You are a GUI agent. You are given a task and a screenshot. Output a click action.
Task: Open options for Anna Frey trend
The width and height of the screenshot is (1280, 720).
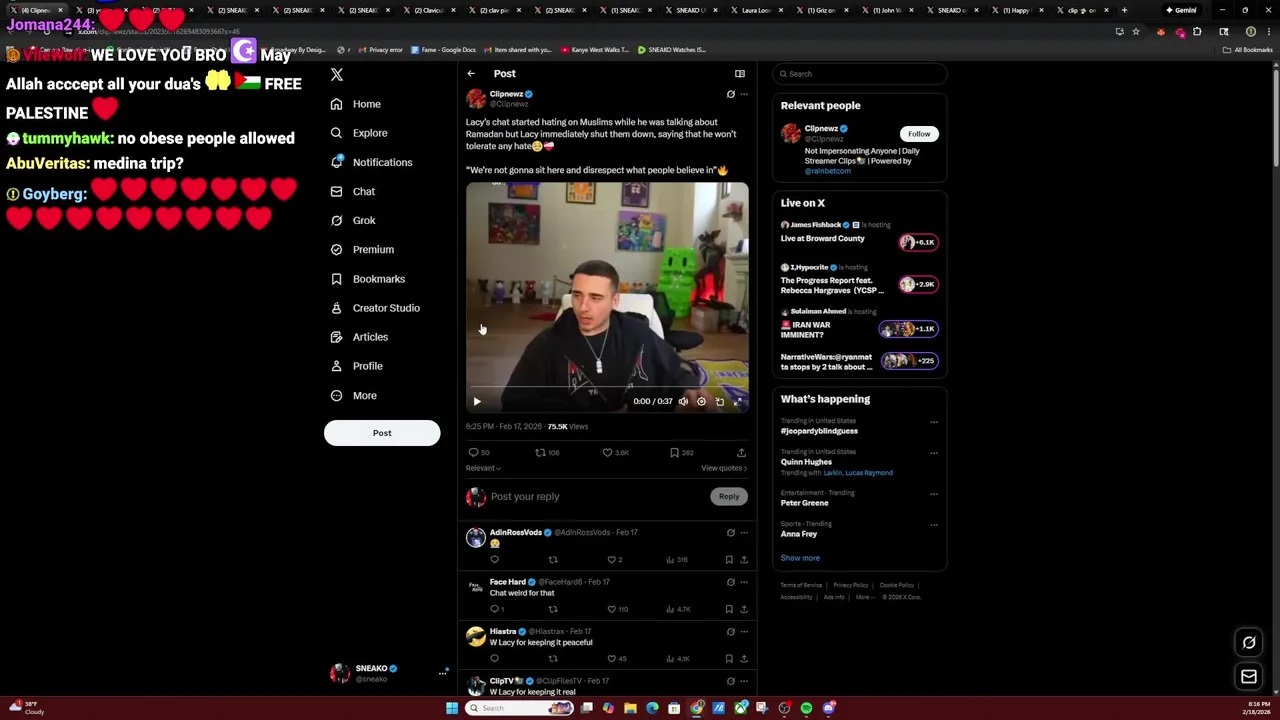(934, 524)
